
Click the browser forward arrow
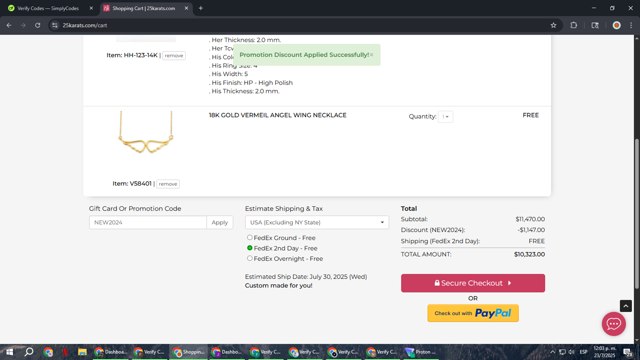(x=23, y=25)
